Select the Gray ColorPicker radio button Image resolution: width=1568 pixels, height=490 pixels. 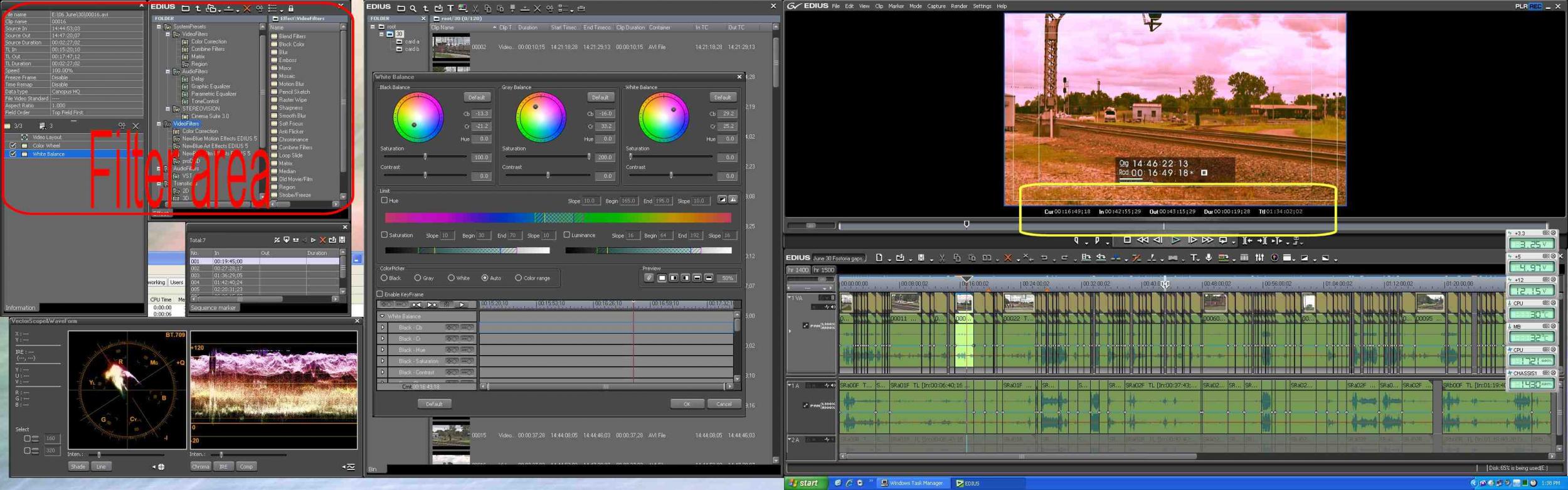tap(417, 278)
